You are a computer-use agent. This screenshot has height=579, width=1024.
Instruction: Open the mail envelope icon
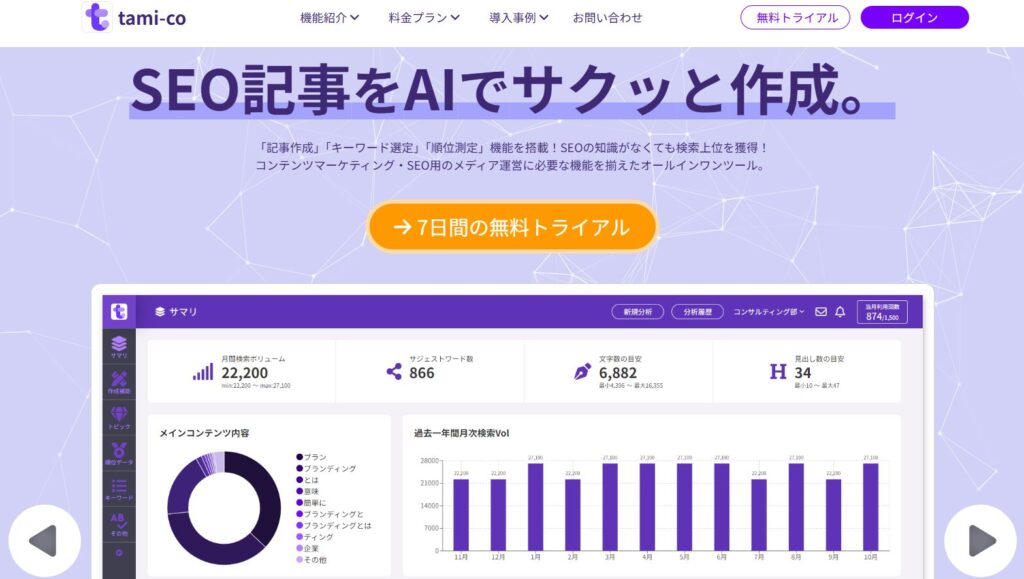click(821, 312)
